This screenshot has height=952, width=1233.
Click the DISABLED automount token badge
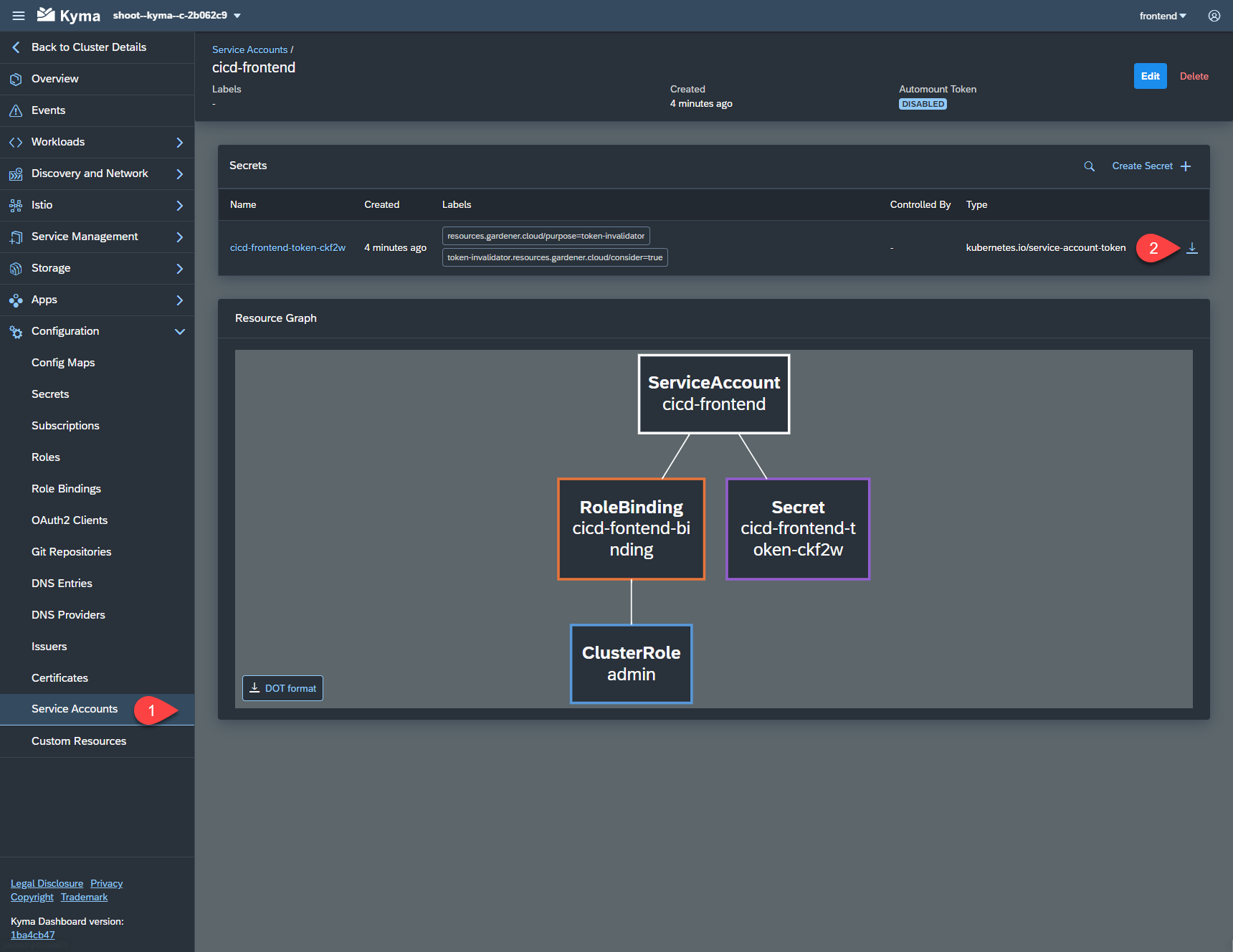[923, 104]
